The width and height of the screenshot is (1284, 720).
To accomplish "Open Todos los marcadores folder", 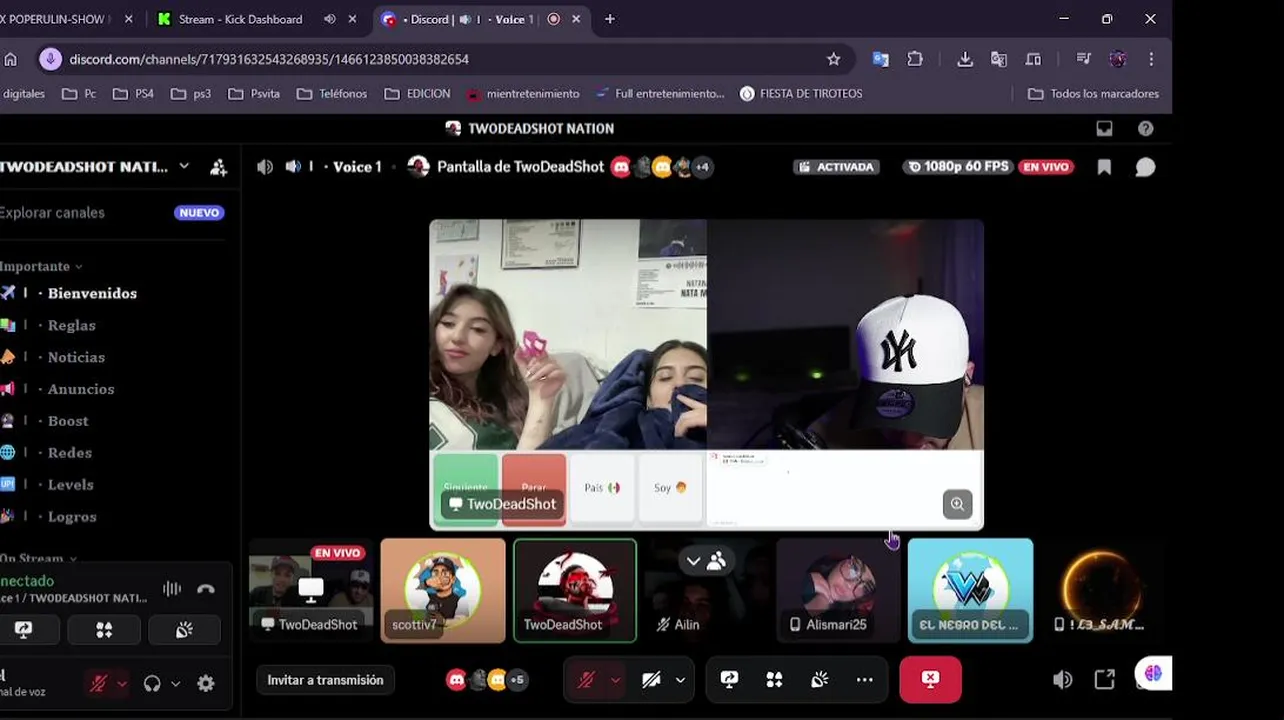I will point(1093,94).
